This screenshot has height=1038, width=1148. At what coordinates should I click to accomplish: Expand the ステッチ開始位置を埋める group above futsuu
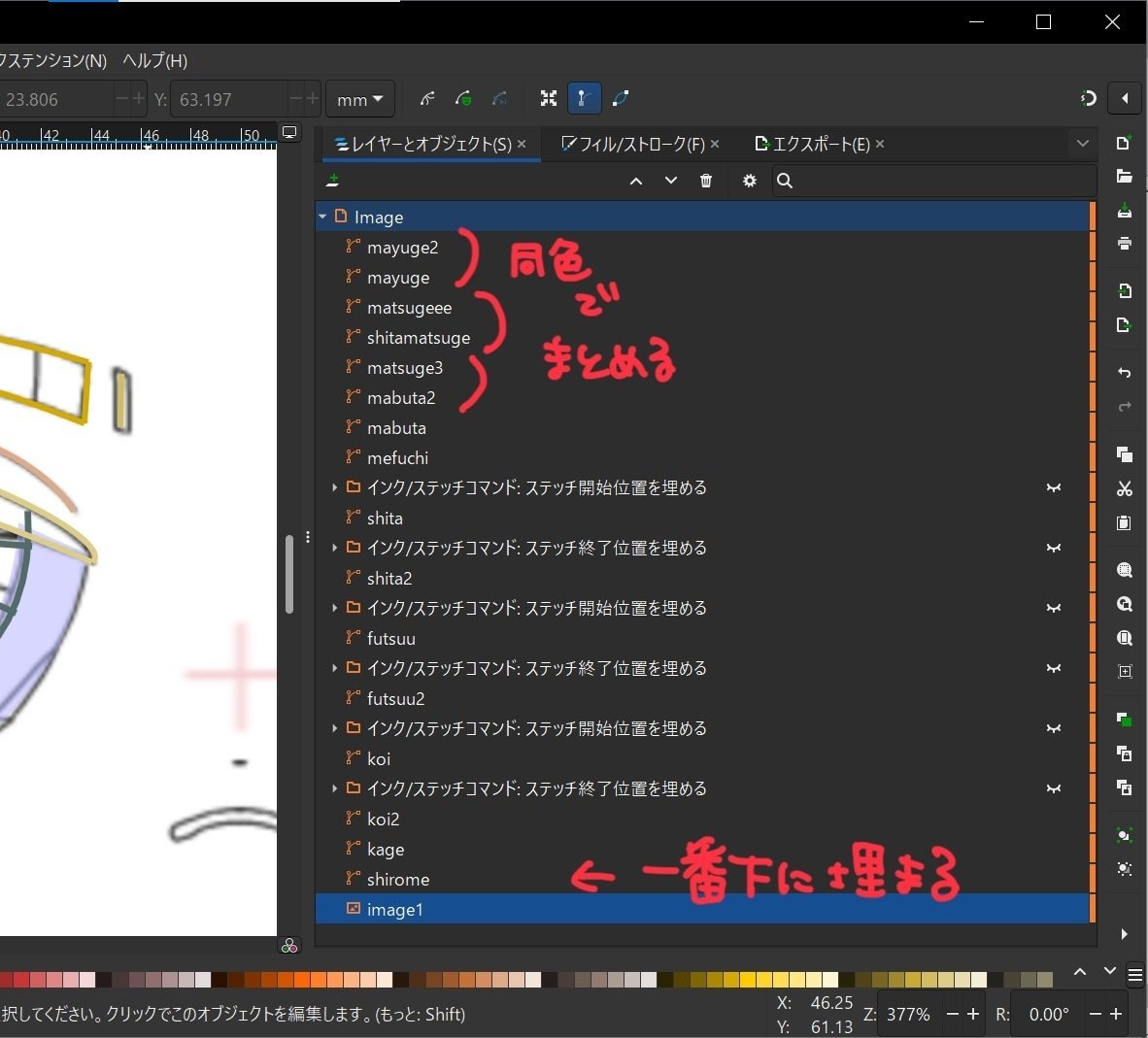coord(334,608)
